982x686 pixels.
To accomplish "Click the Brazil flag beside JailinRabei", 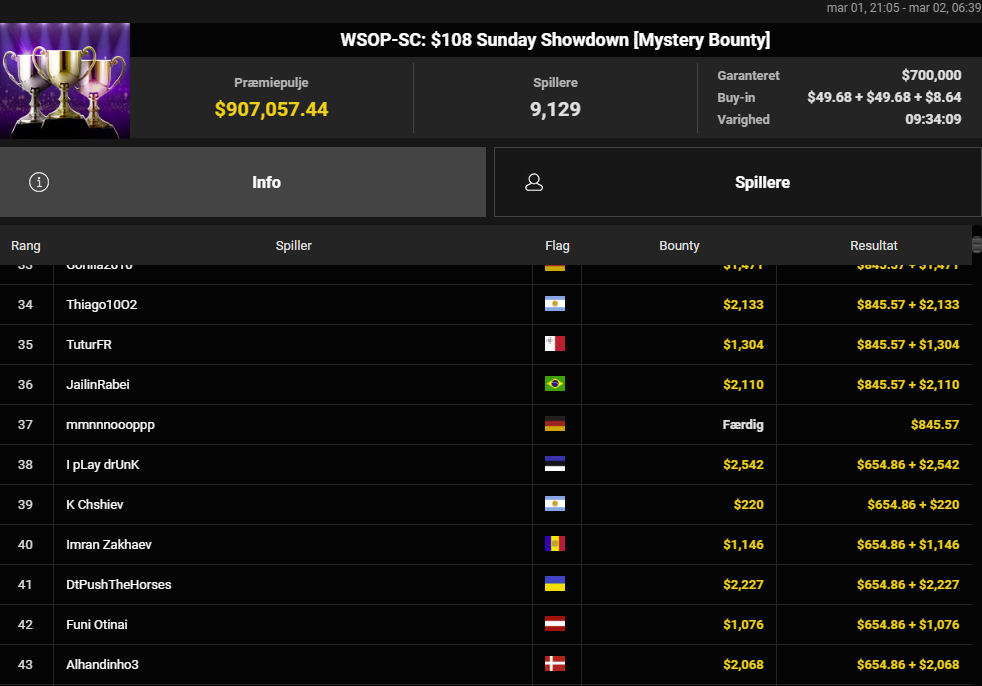I will pos(554,384).
